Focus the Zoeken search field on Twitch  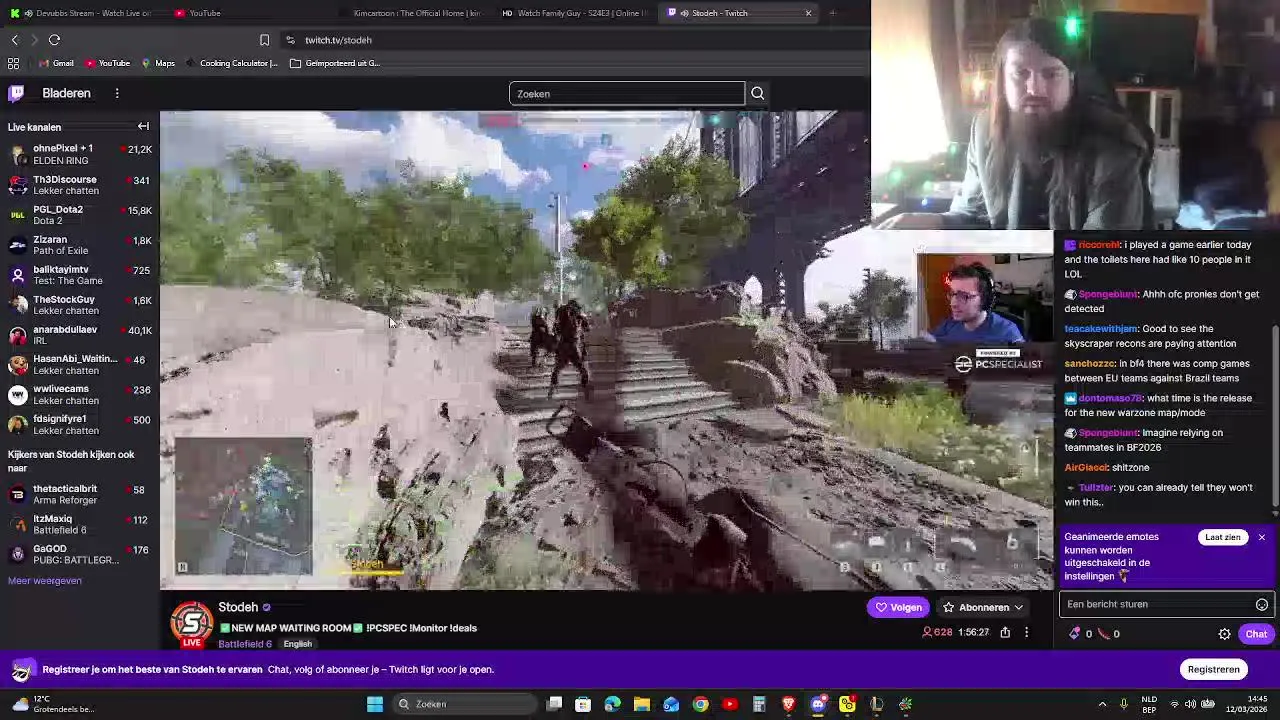[x=627, y=94]
